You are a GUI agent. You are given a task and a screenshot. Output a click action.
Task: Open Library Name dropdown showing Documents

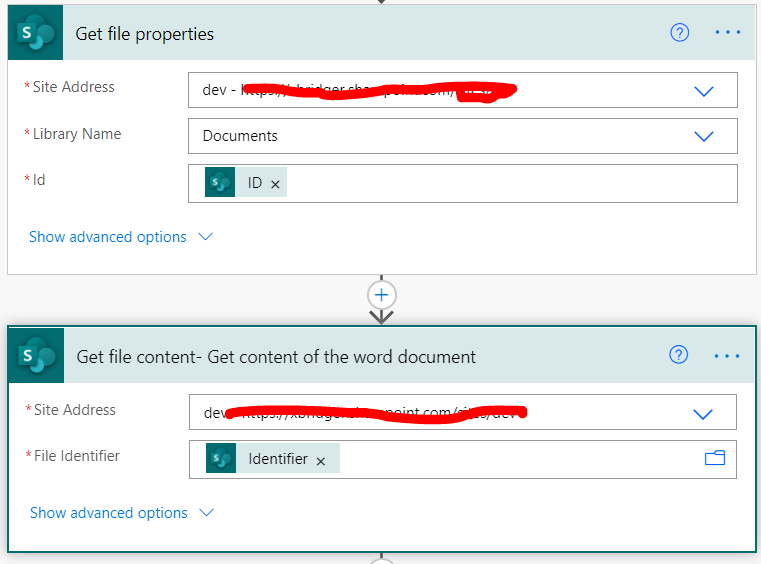(x=704, y=136)
